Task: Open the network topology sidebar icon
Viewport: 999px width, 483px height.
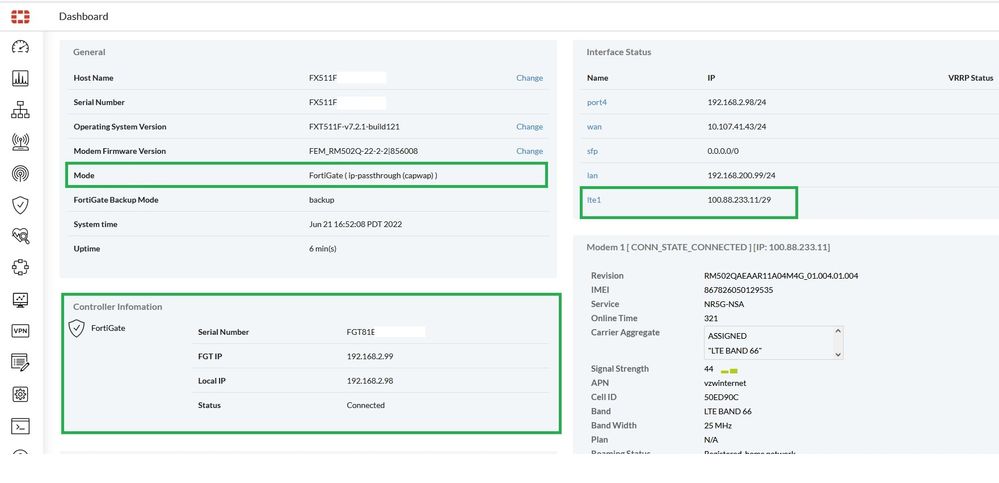Action: [x=20, y=110]
